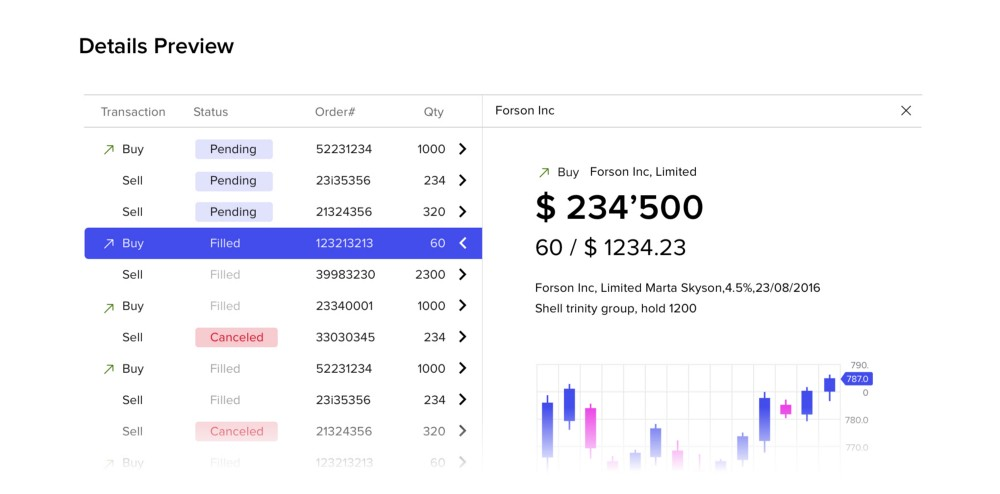Viewport: 1000px width, 494px height.
Task: Click Filled status on order 39983230
Action: [x=225, y=275]
